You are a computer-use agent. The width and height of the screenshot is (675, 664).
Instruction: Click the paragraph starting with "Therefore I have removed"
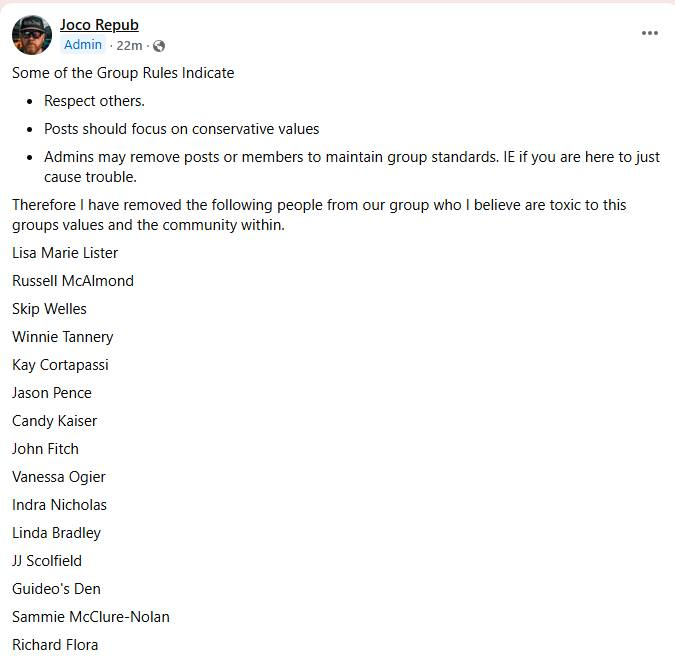[319, 205]
